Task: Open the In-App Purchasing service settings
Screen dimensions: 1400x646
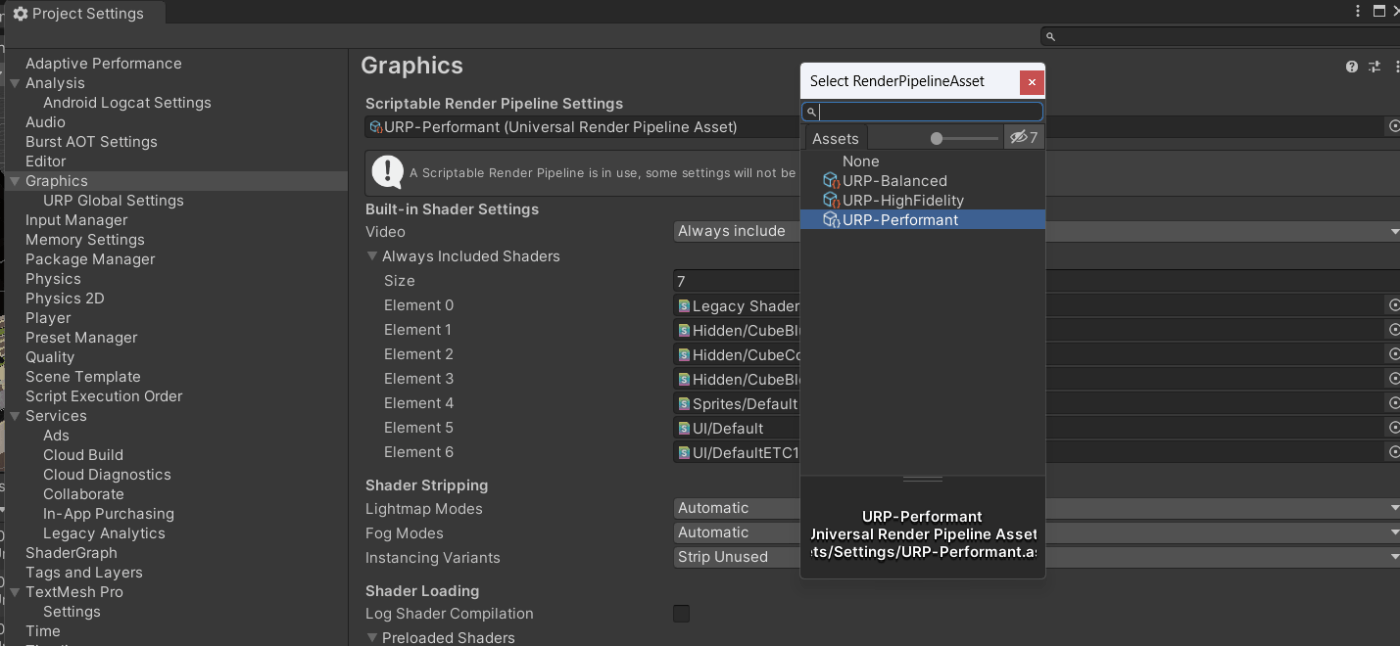Action: point(108,514)
